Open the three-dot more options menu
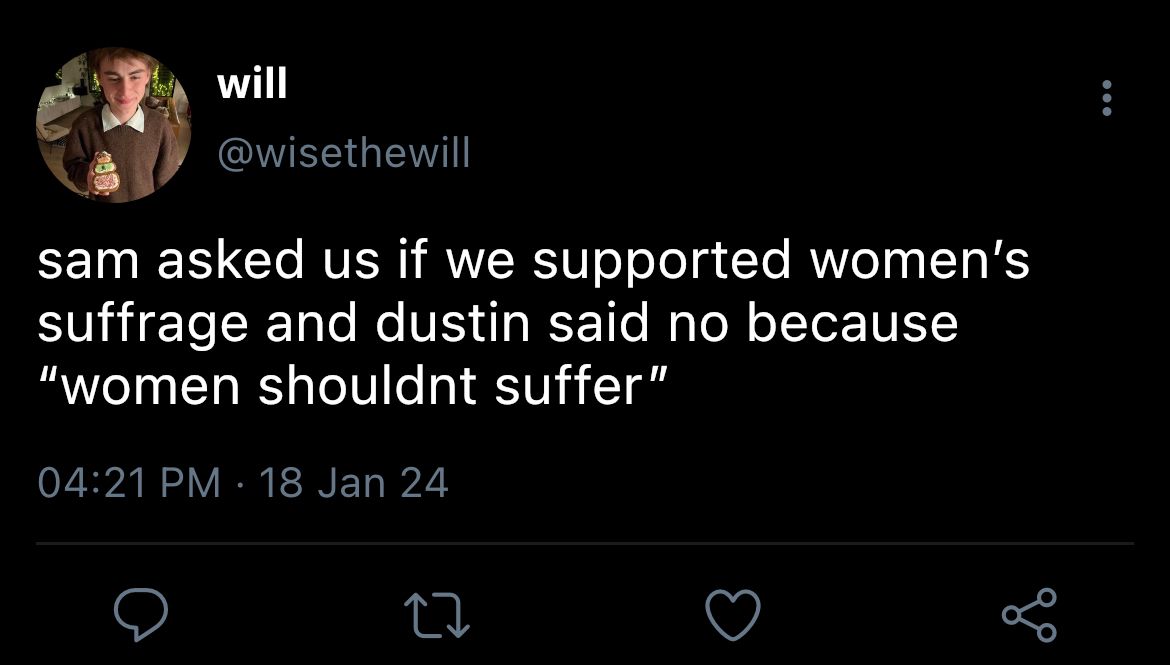The height and width of the screenshot is (665, 1170). pyautogui.click(x=1107, y=98)
